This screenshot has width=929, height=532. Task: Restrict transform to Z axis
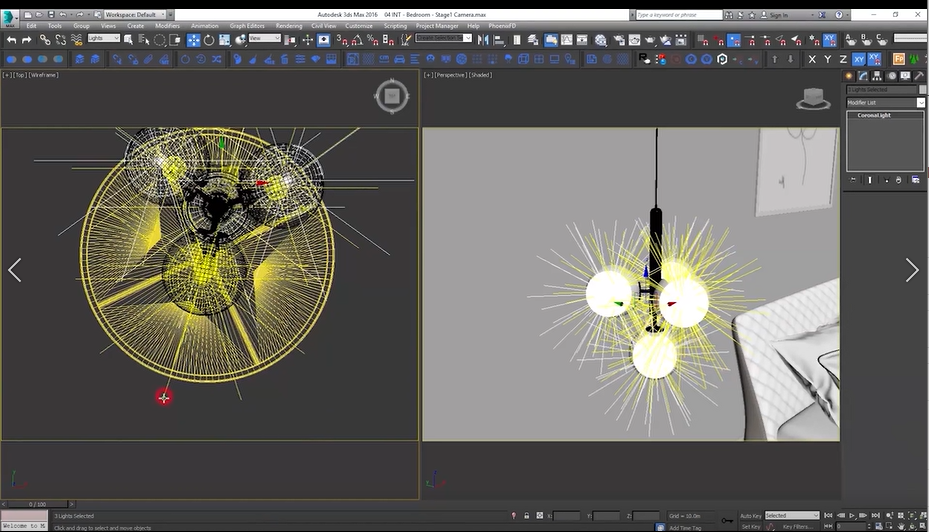point(843,59)
